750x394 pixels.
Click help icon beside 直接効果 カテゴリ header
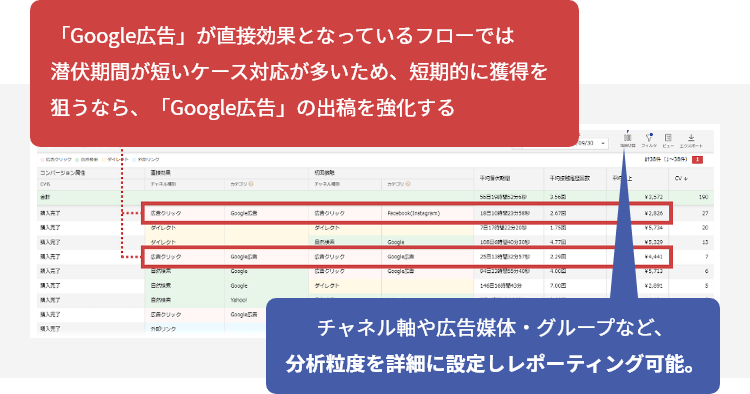pyautogui.click(x=251, y=184)
